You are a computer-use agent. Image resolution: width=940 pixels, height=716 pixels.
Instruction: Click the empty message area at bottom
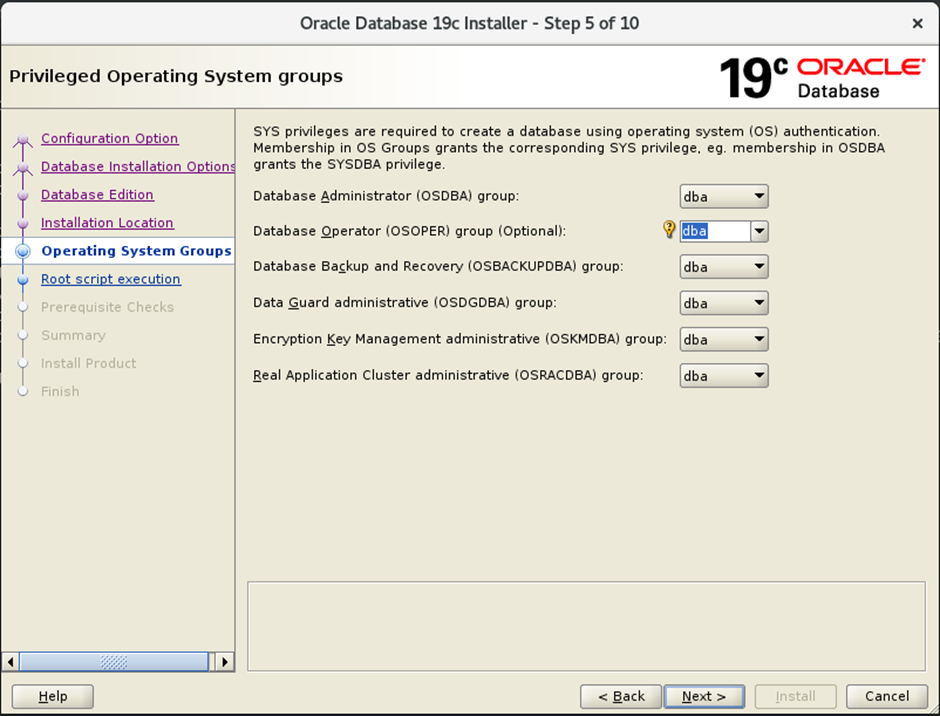pos(586,626)
